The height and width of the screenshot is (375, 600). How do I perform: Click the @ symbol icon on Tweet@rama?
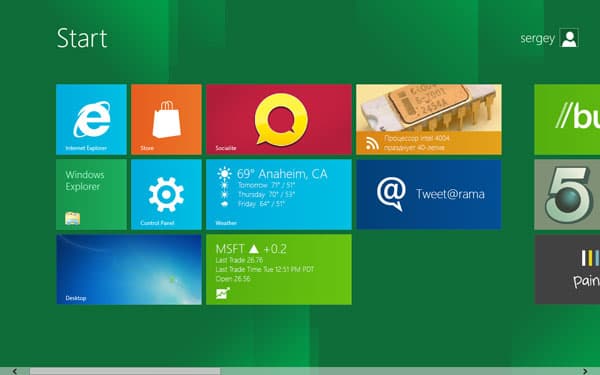[x=391, y=193]
